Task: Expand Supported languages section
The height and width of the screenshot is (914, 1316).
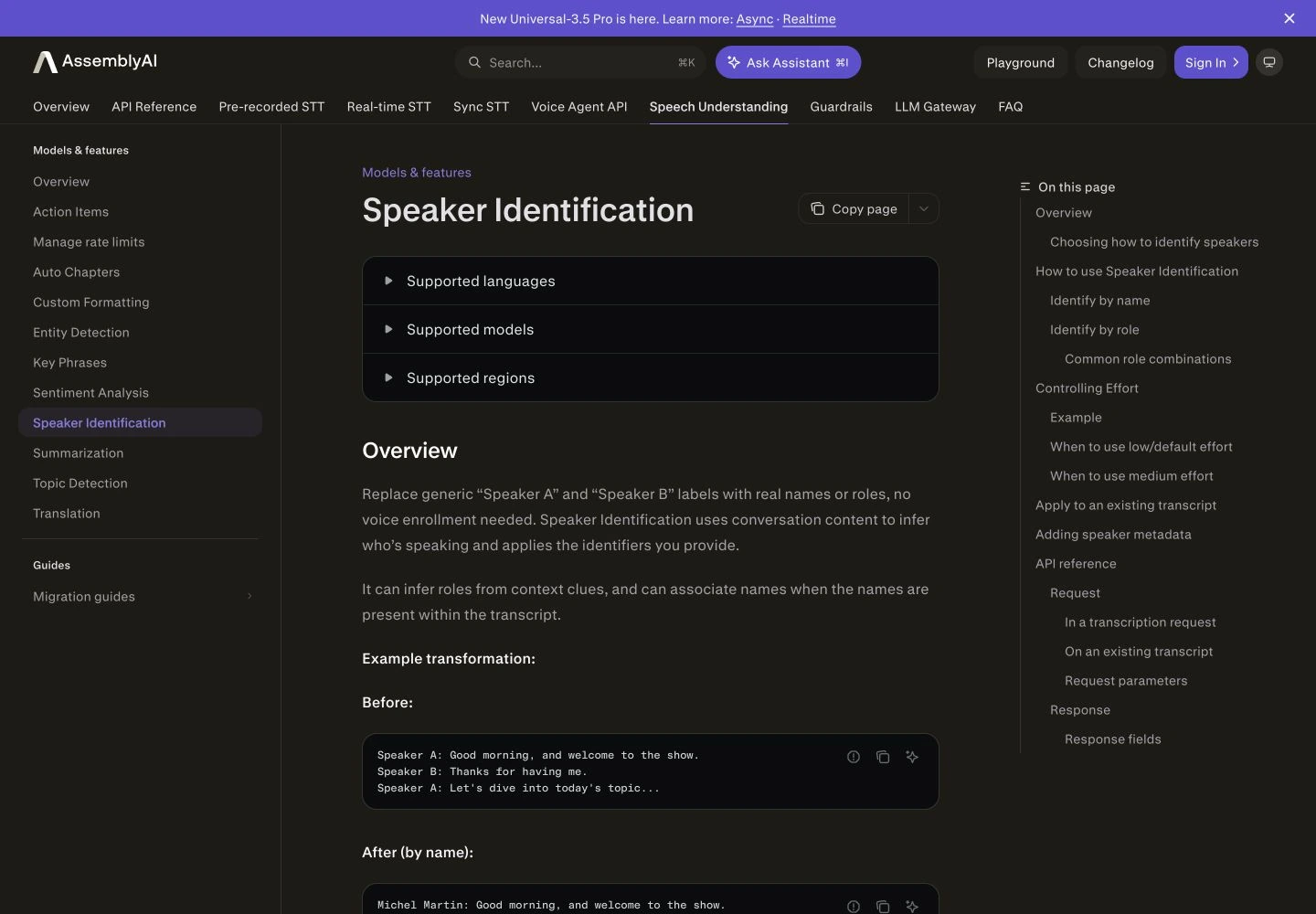Action: pos(651,281)
